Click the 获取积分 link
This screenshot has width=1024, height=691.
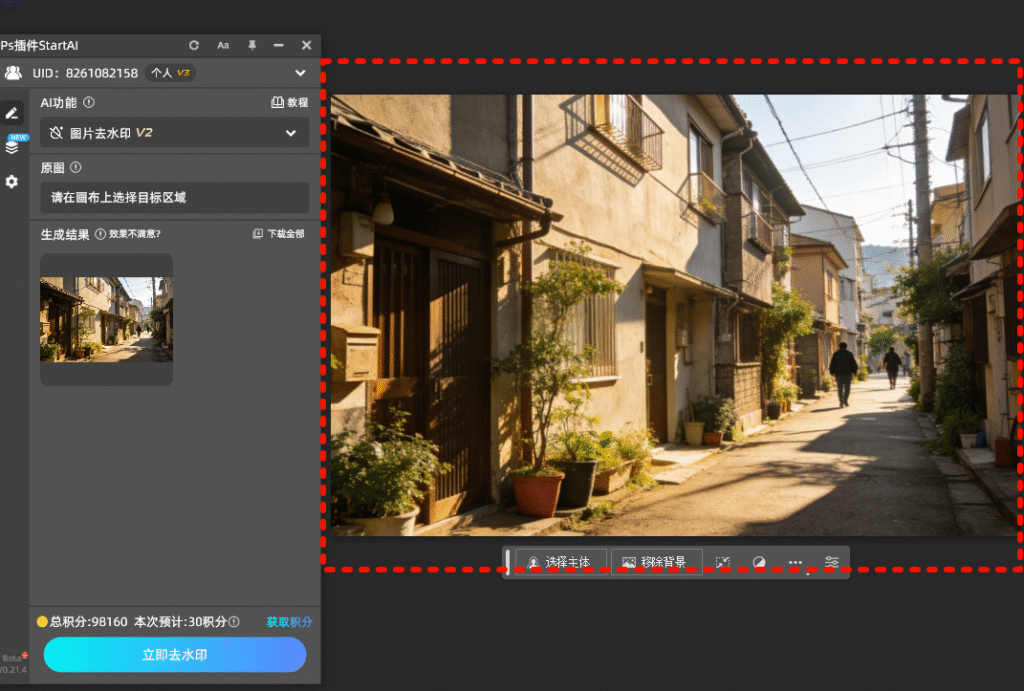click(x=289, y=622)
